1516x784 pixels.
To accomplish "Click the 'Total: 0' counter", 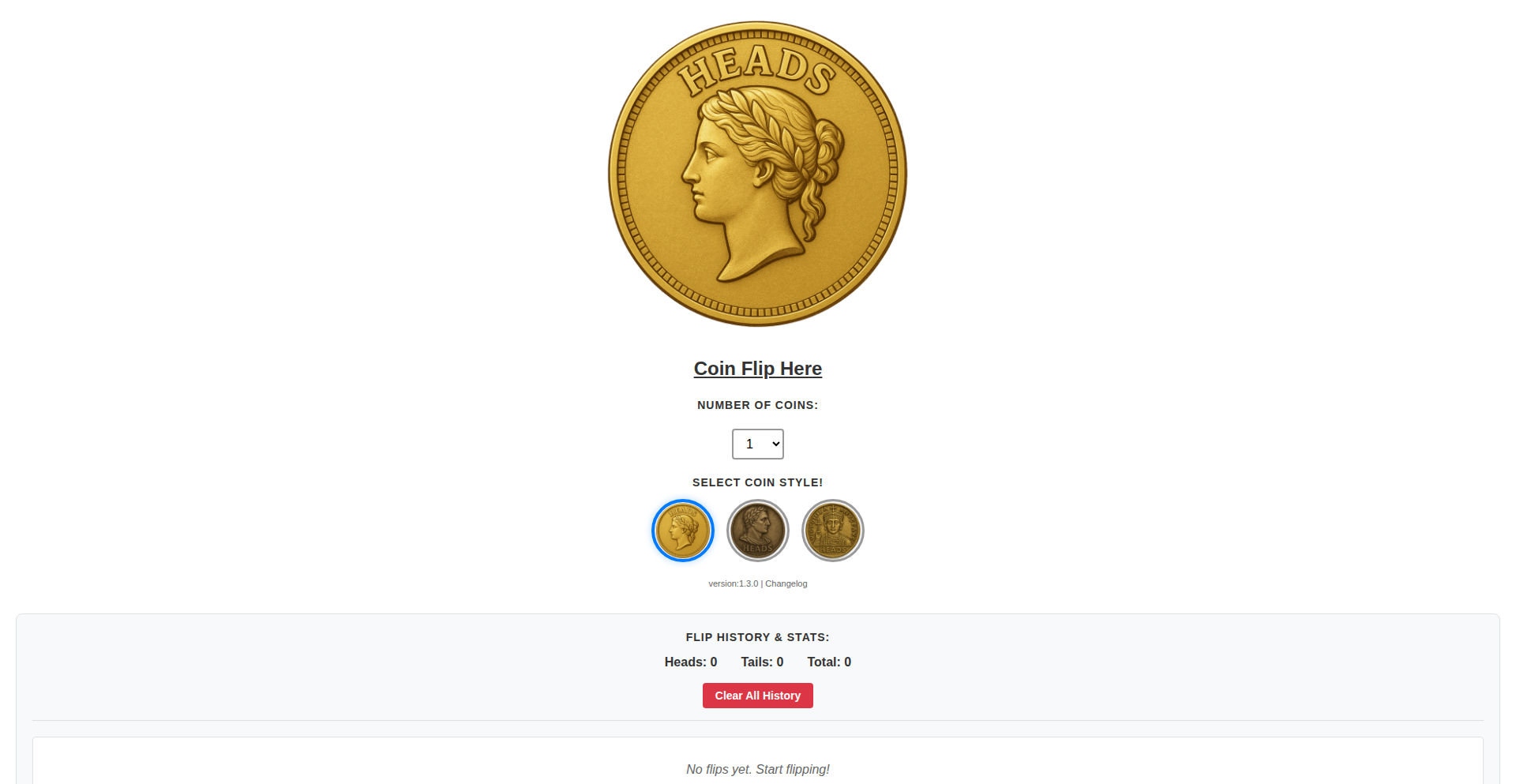I will pyautogui.click(x=828, y=662).
